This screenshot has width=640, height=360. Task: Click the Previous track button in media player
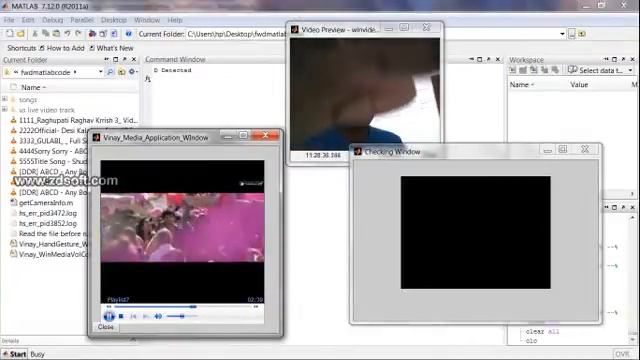pyautogui.click(x=133, y=316)
